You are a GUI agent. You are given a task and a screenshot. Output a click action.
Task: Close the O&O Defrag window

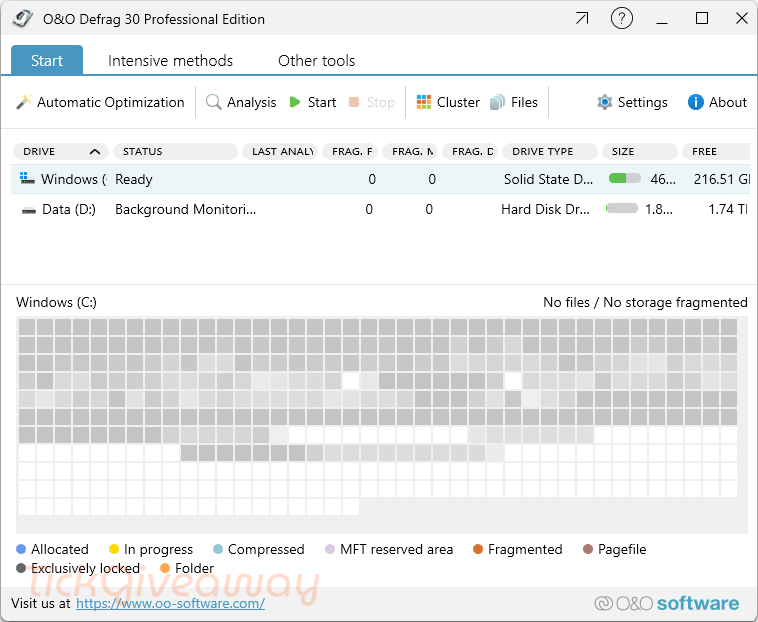(742, 18)
